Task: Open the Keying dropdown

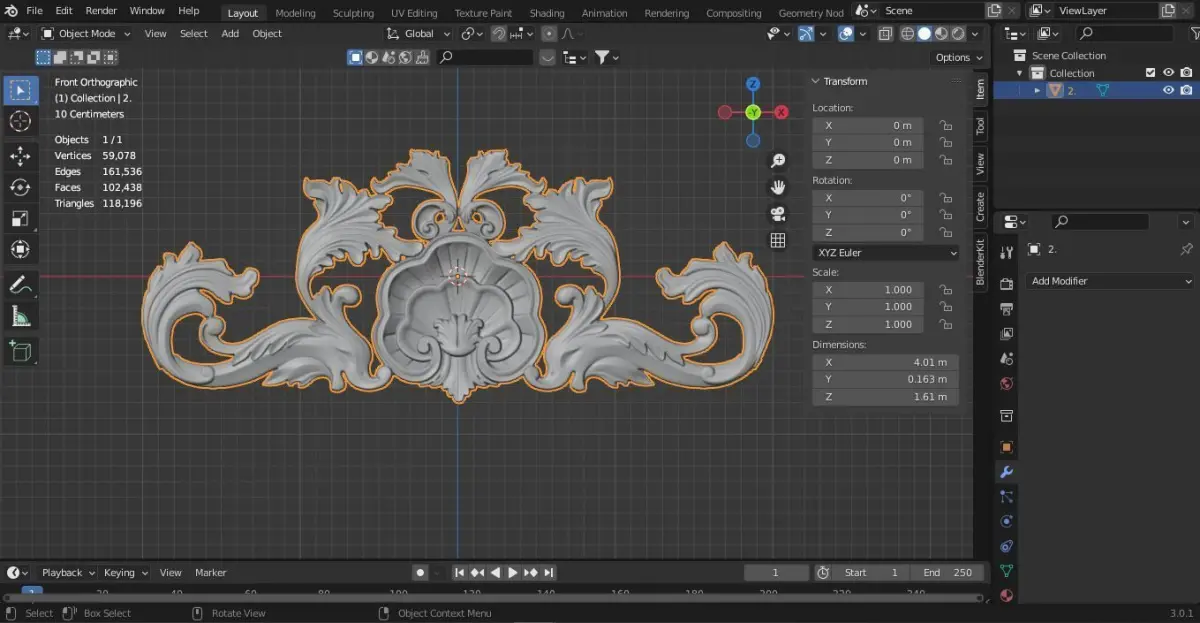Action: pyautogui.click(x=125, y=573)
